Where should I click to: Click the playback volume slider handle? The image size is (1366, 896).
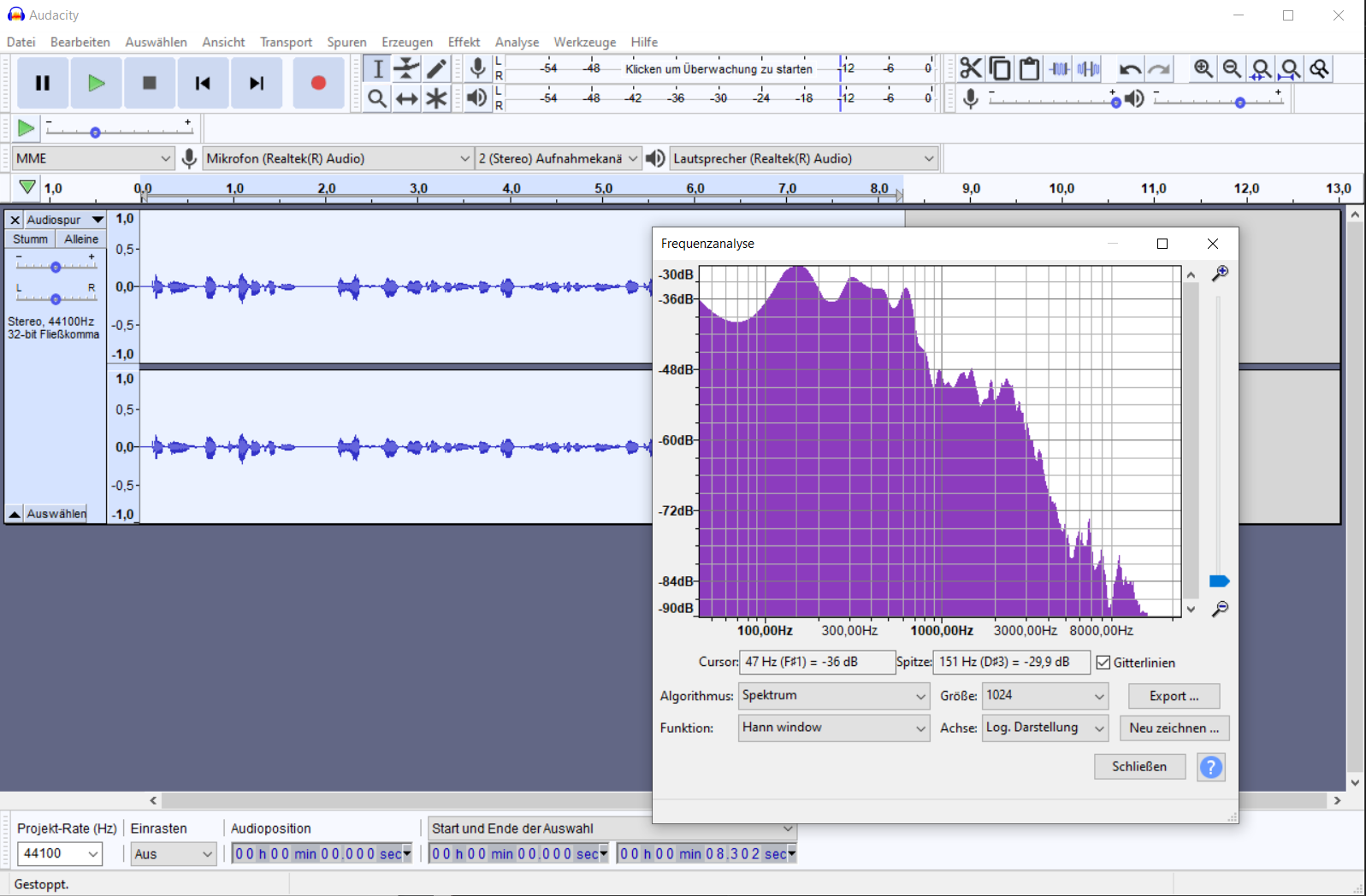[x=1239, y=102]
